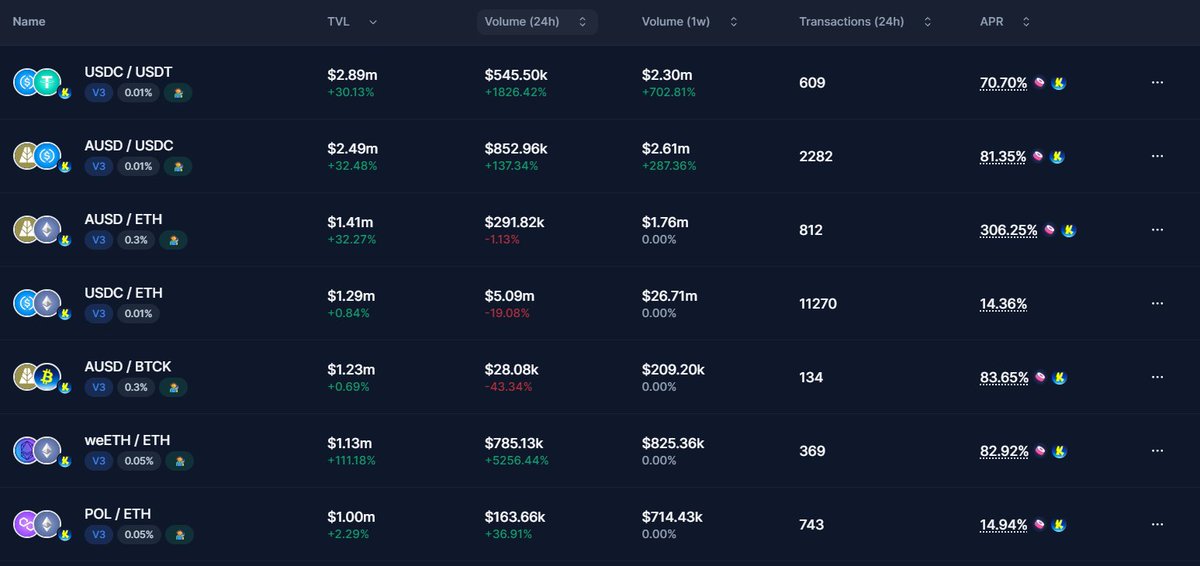Open the weETH / ETH pool name
This screenshot has height=566, width=1200.
pos(128,440)
